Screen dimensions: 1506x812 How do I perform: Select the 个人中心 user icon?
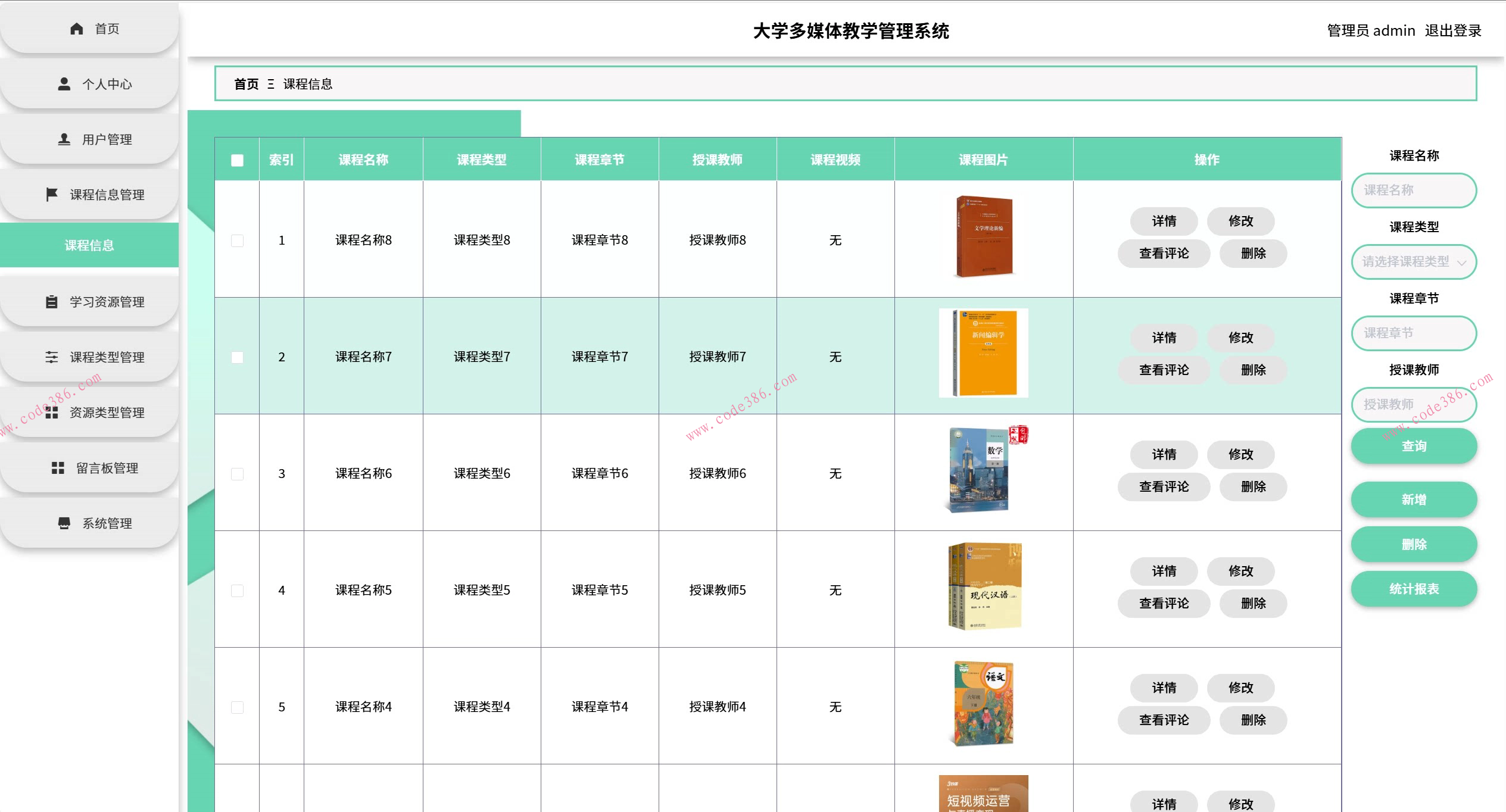(64, 83)
